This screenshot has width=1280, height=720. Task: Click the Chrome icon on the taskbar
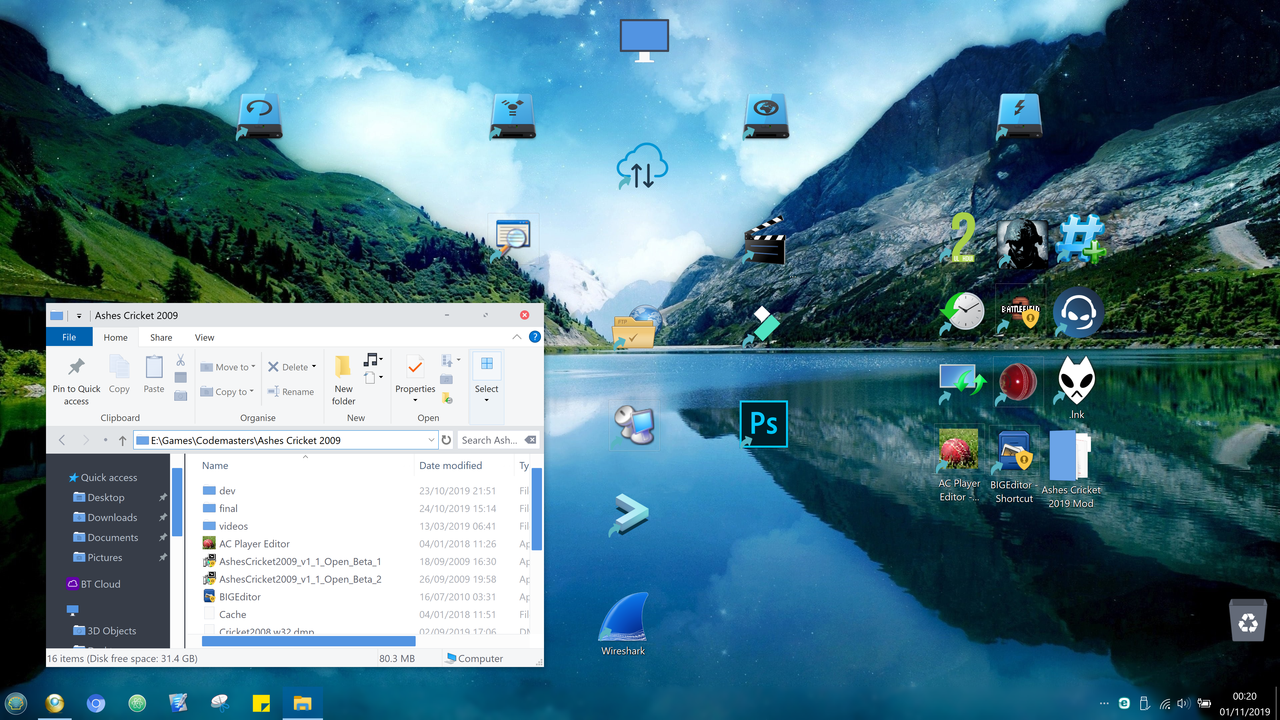96,703
